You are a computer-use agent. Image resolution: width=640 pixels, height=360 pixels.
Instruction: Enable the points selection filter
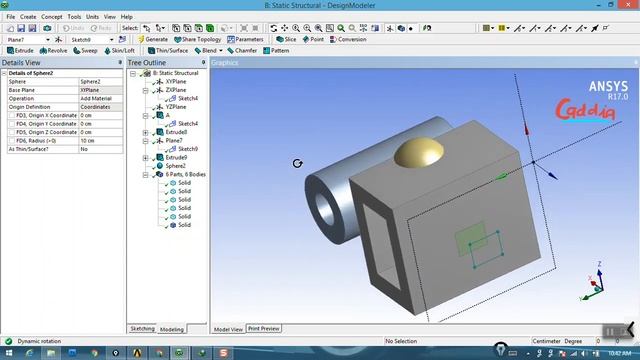pos(176,28)
